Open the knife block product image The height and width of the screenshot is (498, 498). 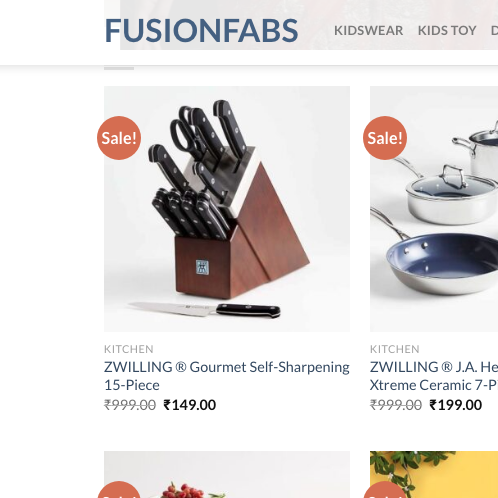click(227, 209)
